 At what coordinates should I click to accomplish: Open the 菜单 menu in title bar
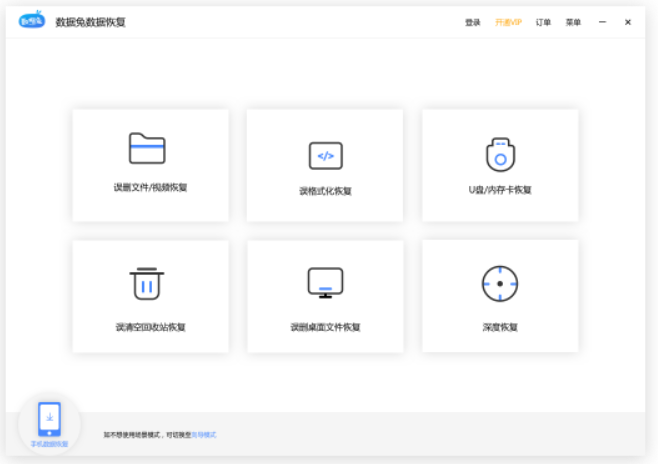click(573, 22)
